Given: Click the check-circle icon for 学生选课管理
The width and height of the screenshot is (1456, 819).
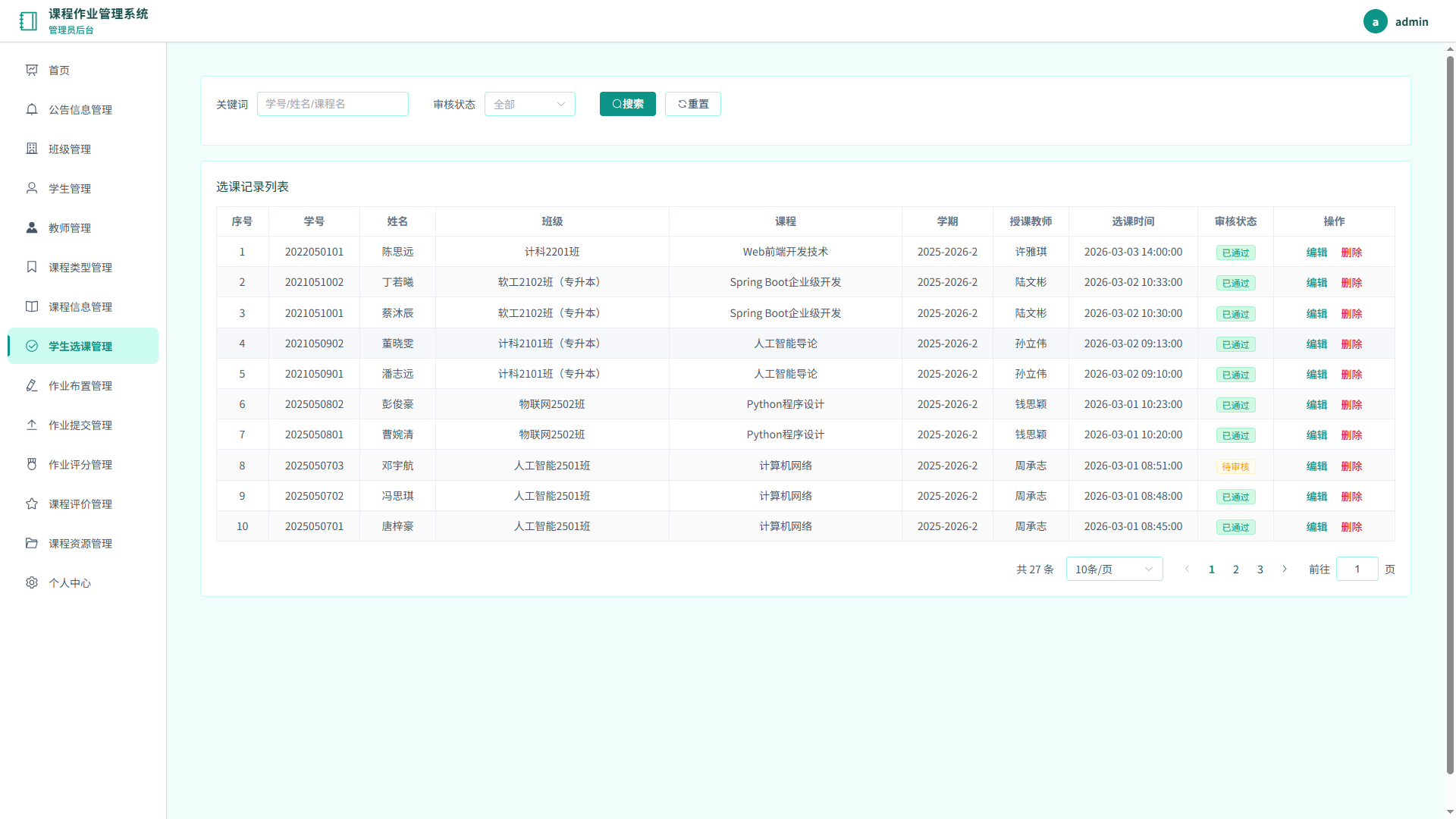Looking at the screenshot, I should (32, 346).
